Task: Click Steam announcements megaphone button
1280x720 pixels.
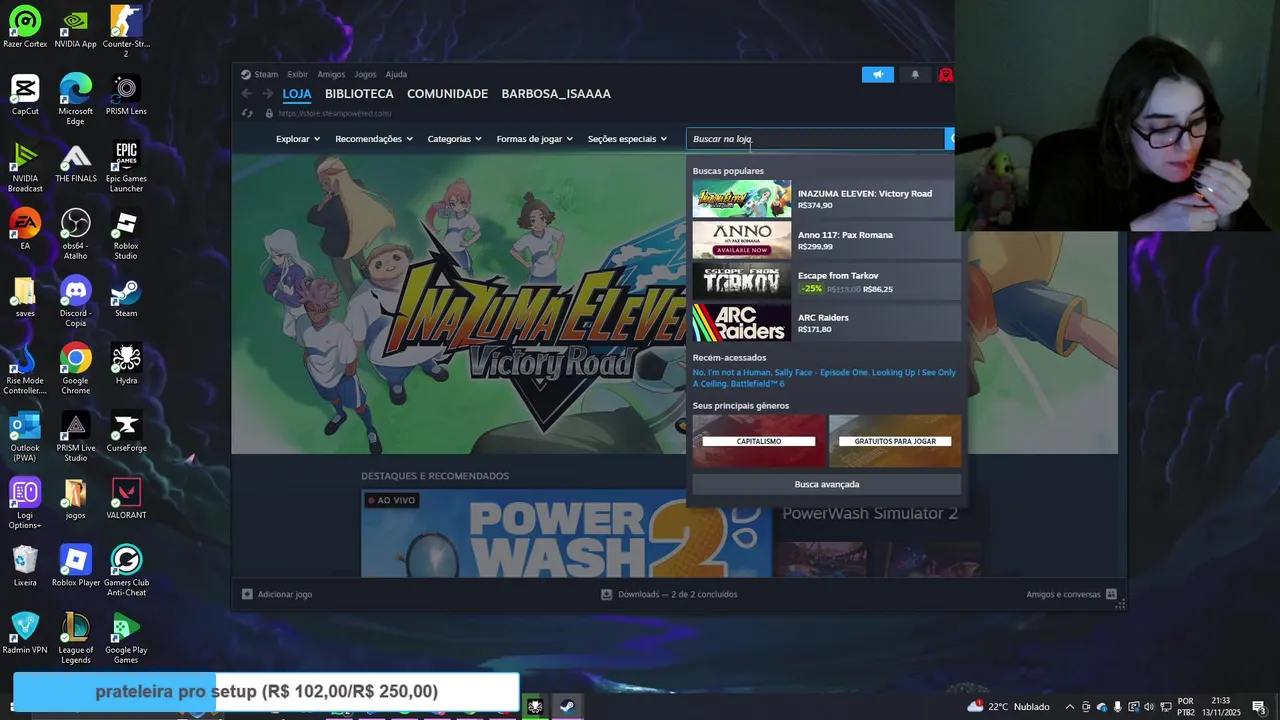Action: pyautogui.click(x=877, y=75)
